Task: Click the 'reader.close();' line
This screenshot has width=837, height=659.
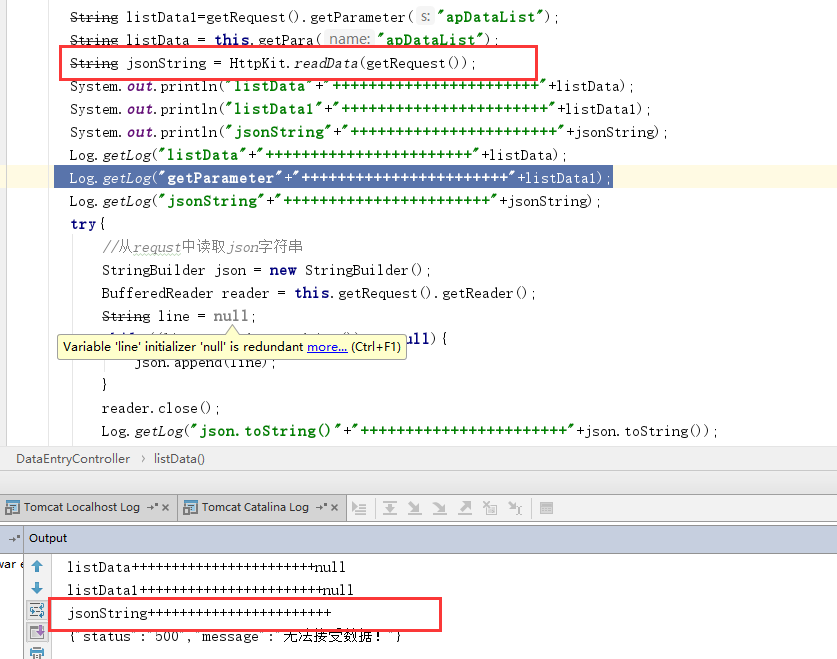Action: click(160, 408)
